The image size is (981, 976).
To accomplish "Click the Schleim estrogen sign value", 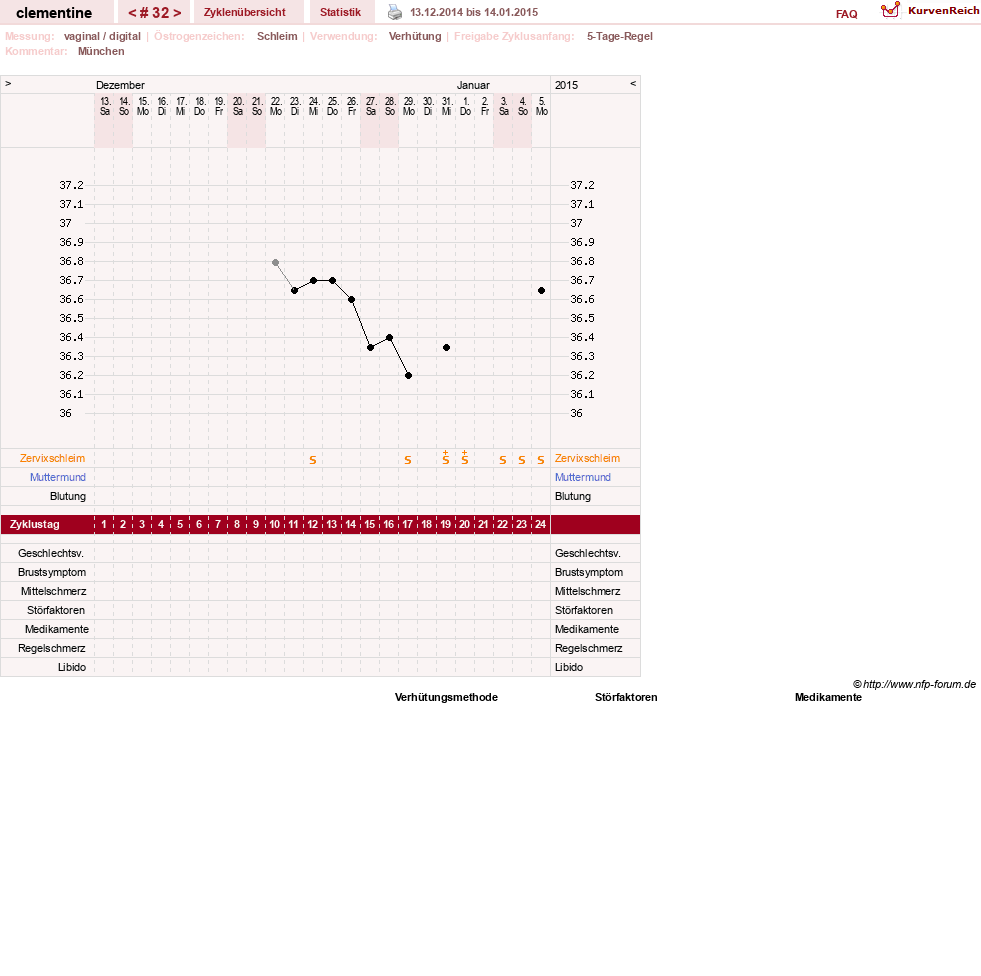I will click(277, 36).
